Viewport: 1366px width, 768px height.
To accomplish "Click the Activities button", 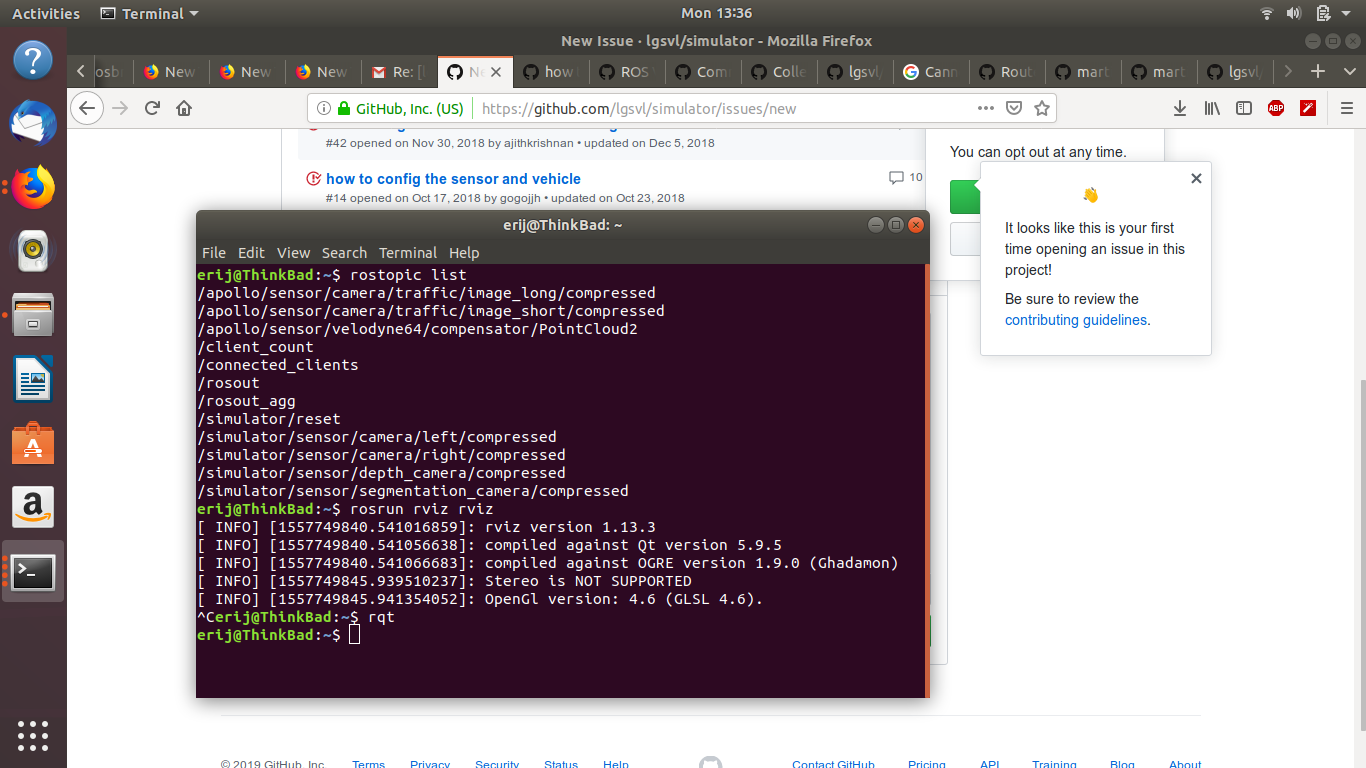I will point(46,13).
